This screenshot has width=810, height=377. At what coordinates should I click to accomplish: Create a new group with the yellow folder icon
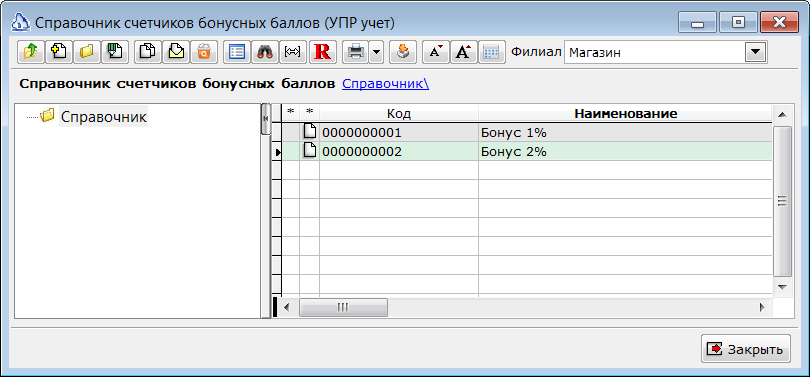tap(86, 52)
